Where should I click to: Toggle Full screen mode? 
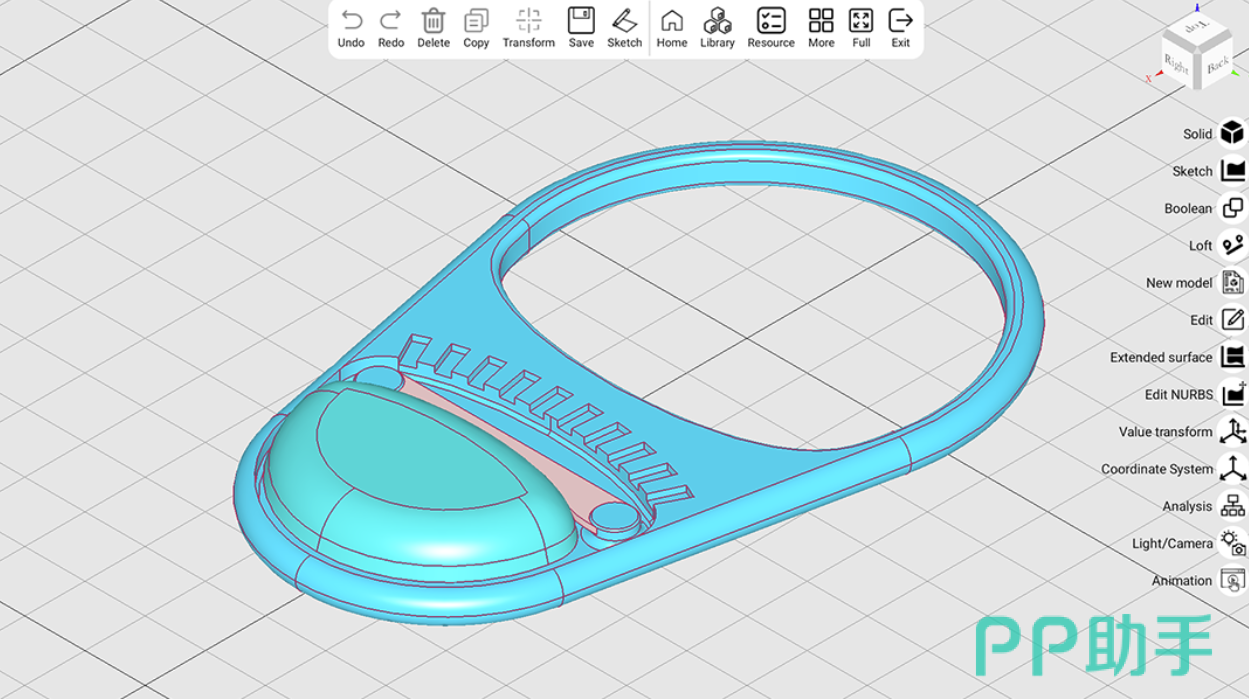tap(861, 21)
